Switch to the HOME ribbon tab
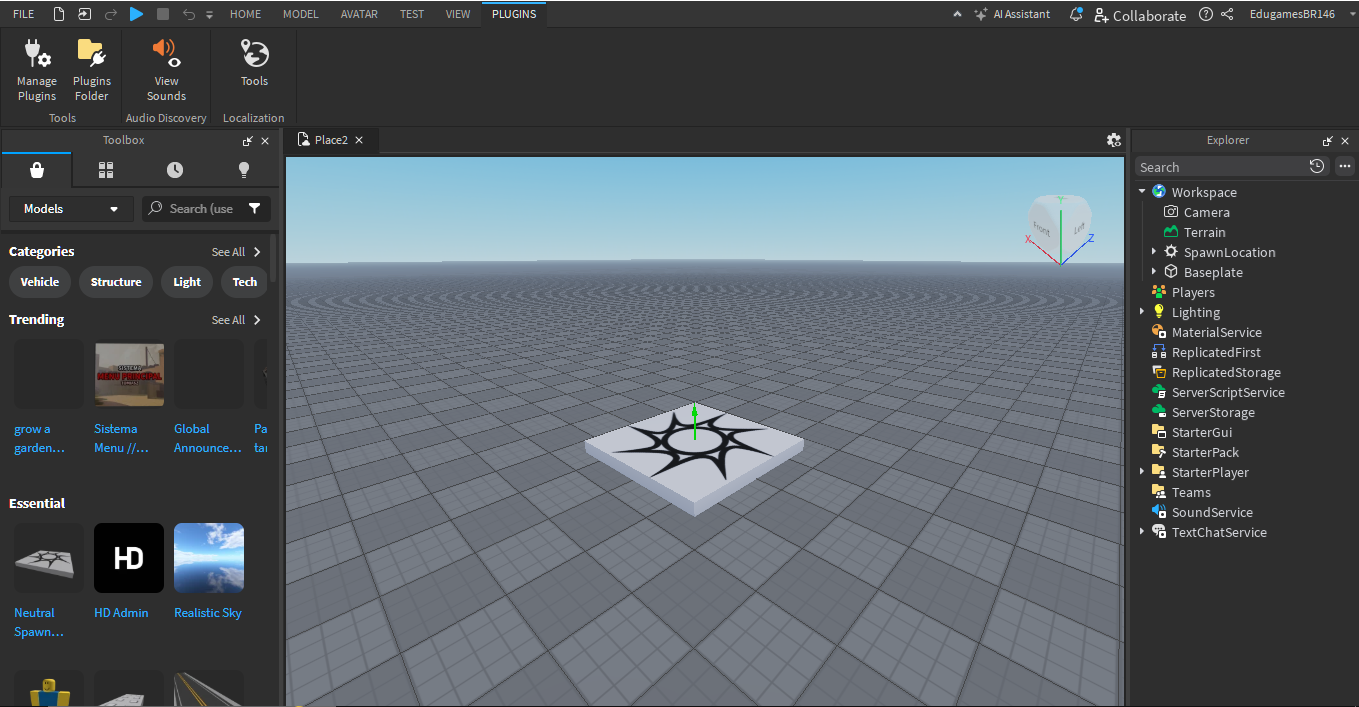This screenshot has width=1359, height=707. 245,14
